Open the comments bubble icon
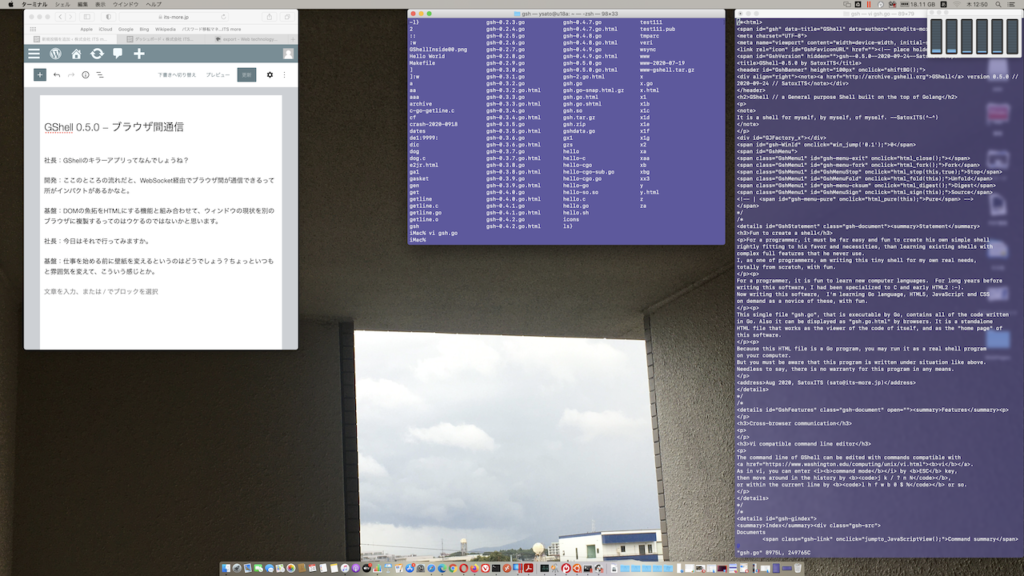 click(117, 54)
